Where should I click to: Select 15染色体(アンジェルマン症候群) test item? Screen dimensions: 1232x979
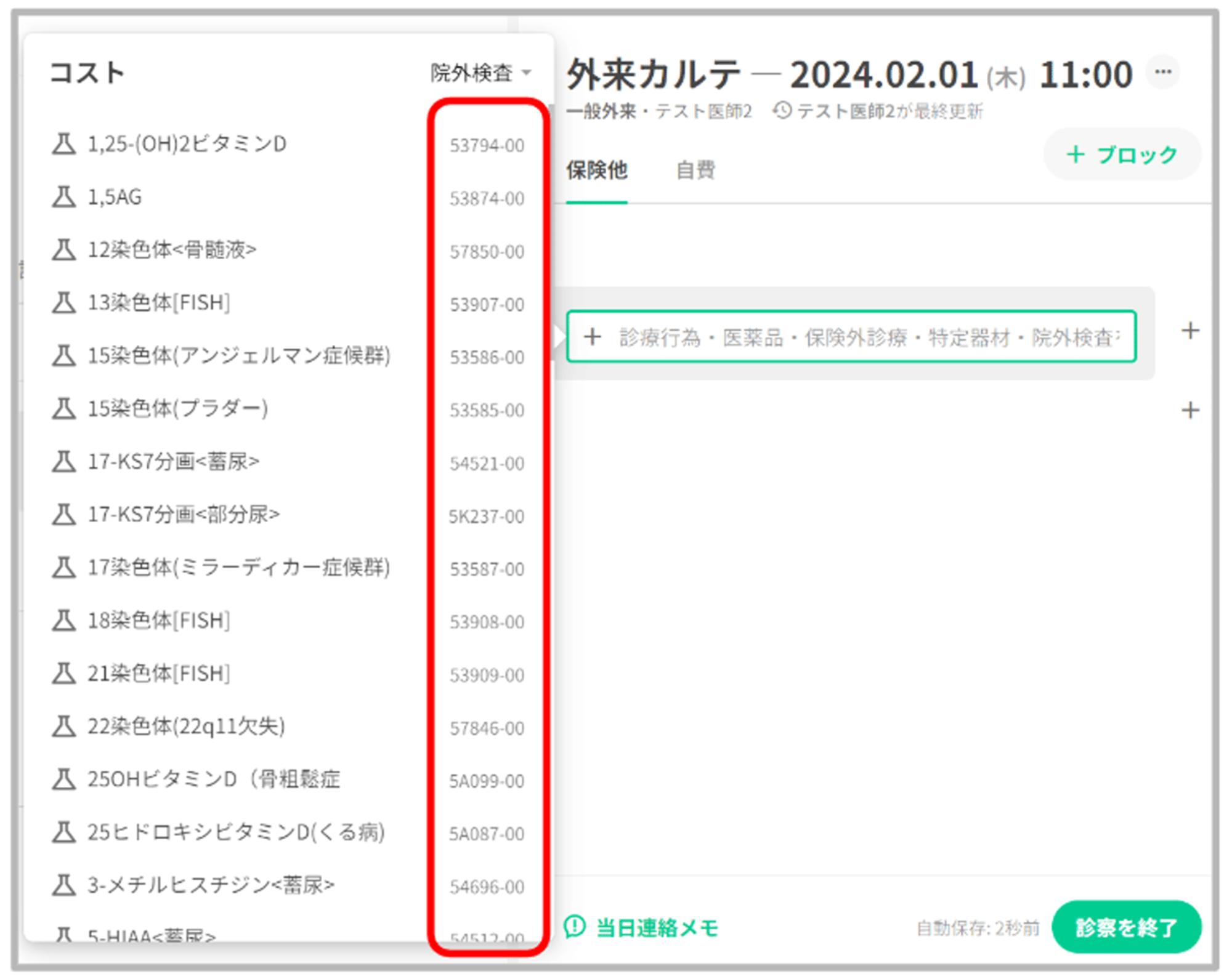coord(239,356)
